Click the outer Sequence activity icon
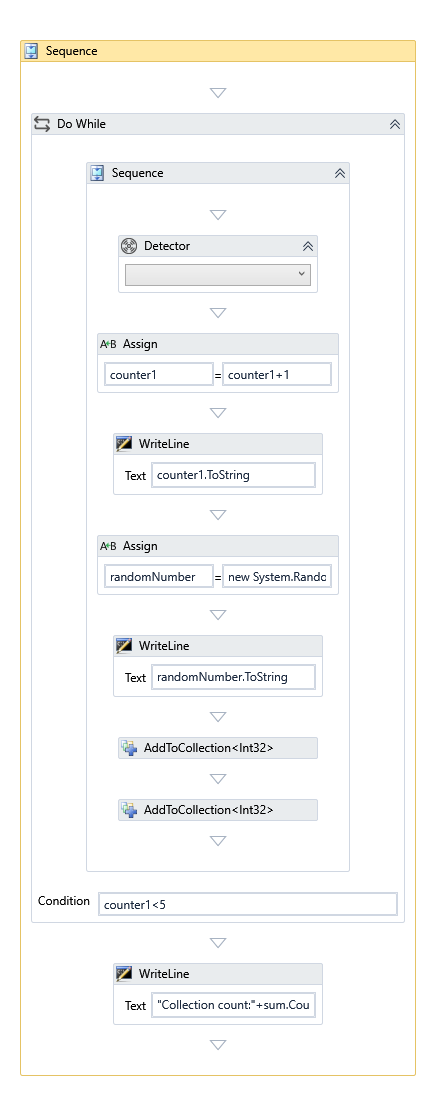This screenshot has height=1106, width=426. (31, 51)
